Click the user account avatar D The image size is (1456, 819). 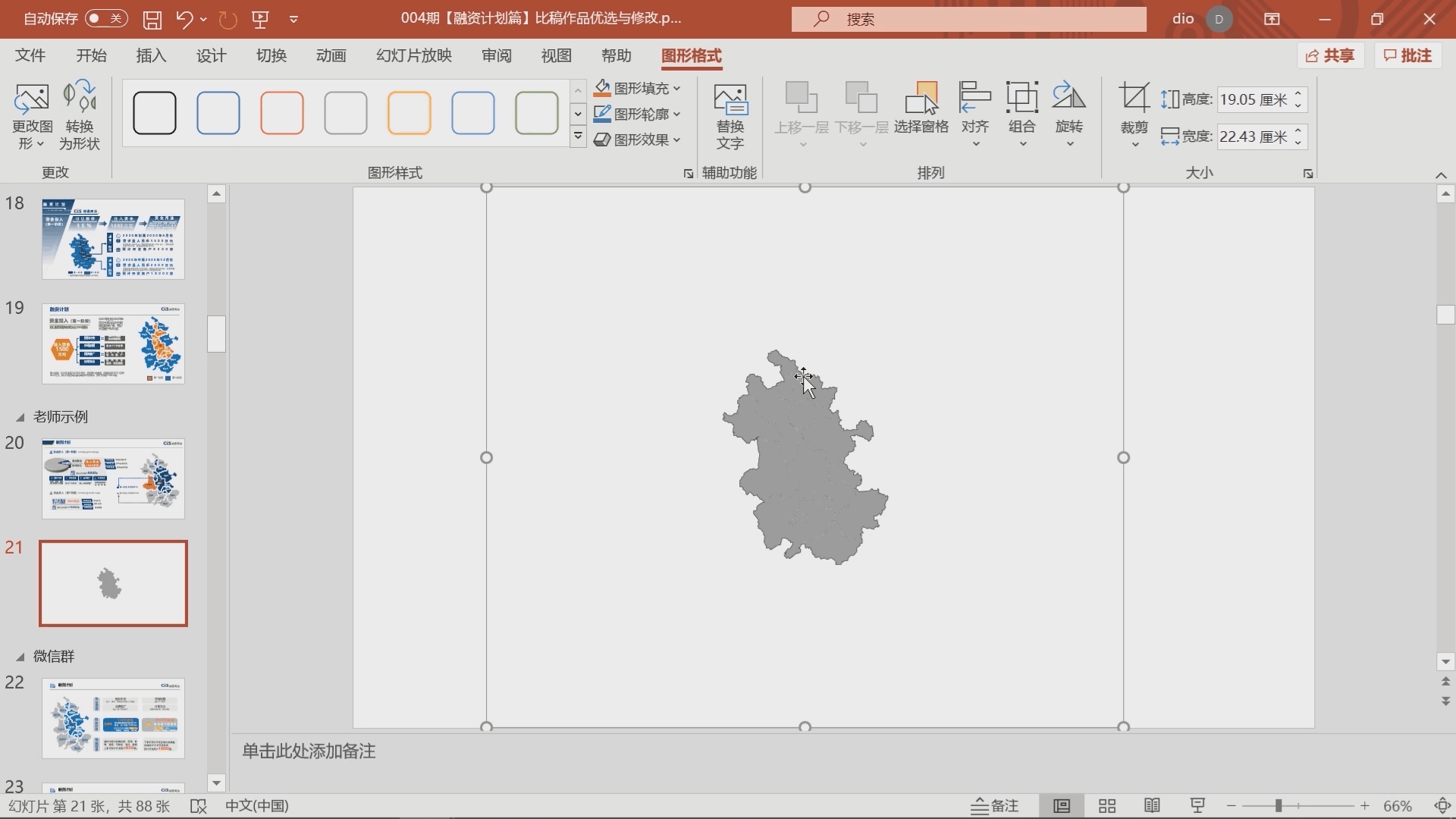(1219, 20)
